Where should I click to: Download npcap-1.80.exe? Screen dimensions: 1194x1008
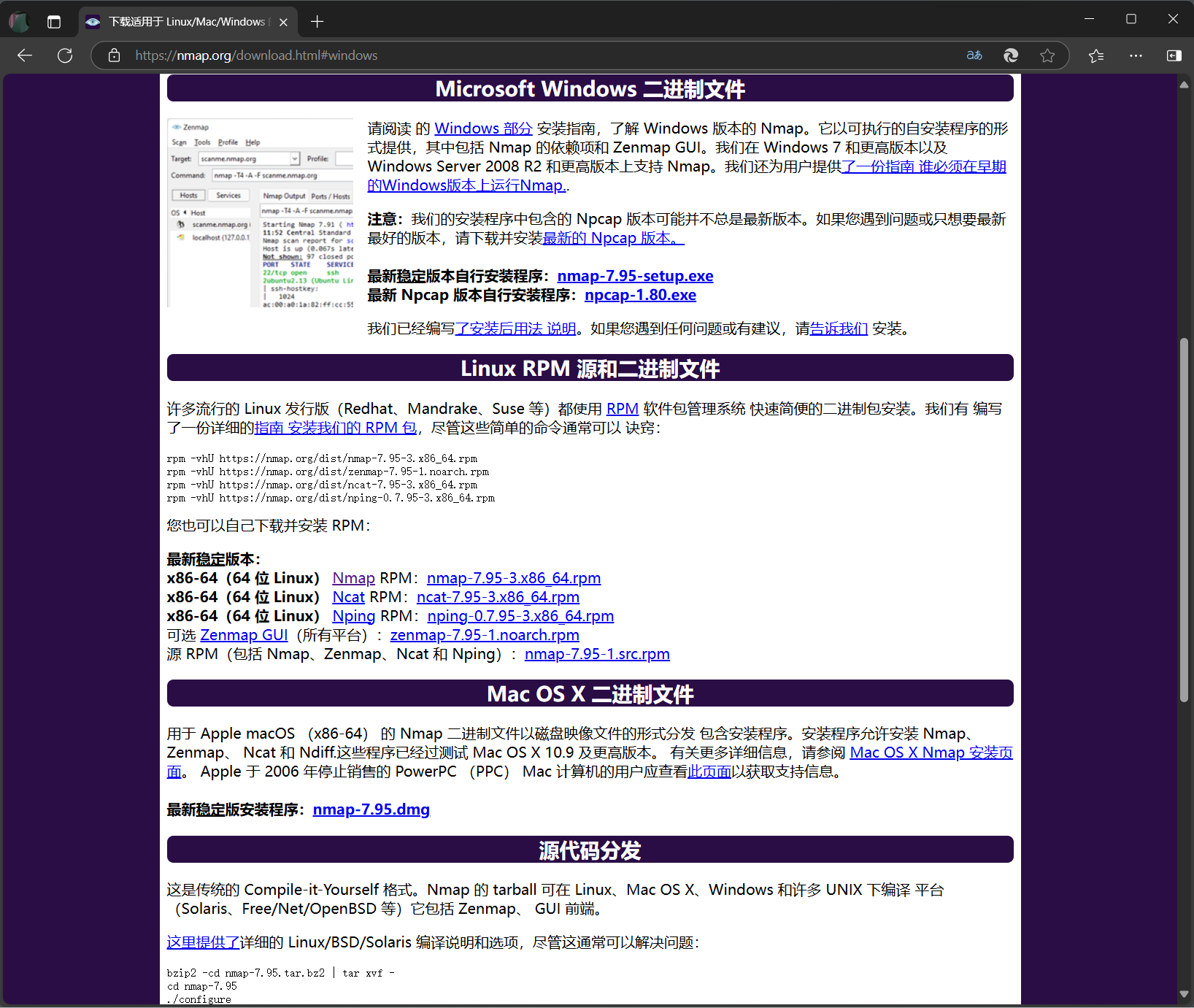pyautogui.click(x=640, y=295)
